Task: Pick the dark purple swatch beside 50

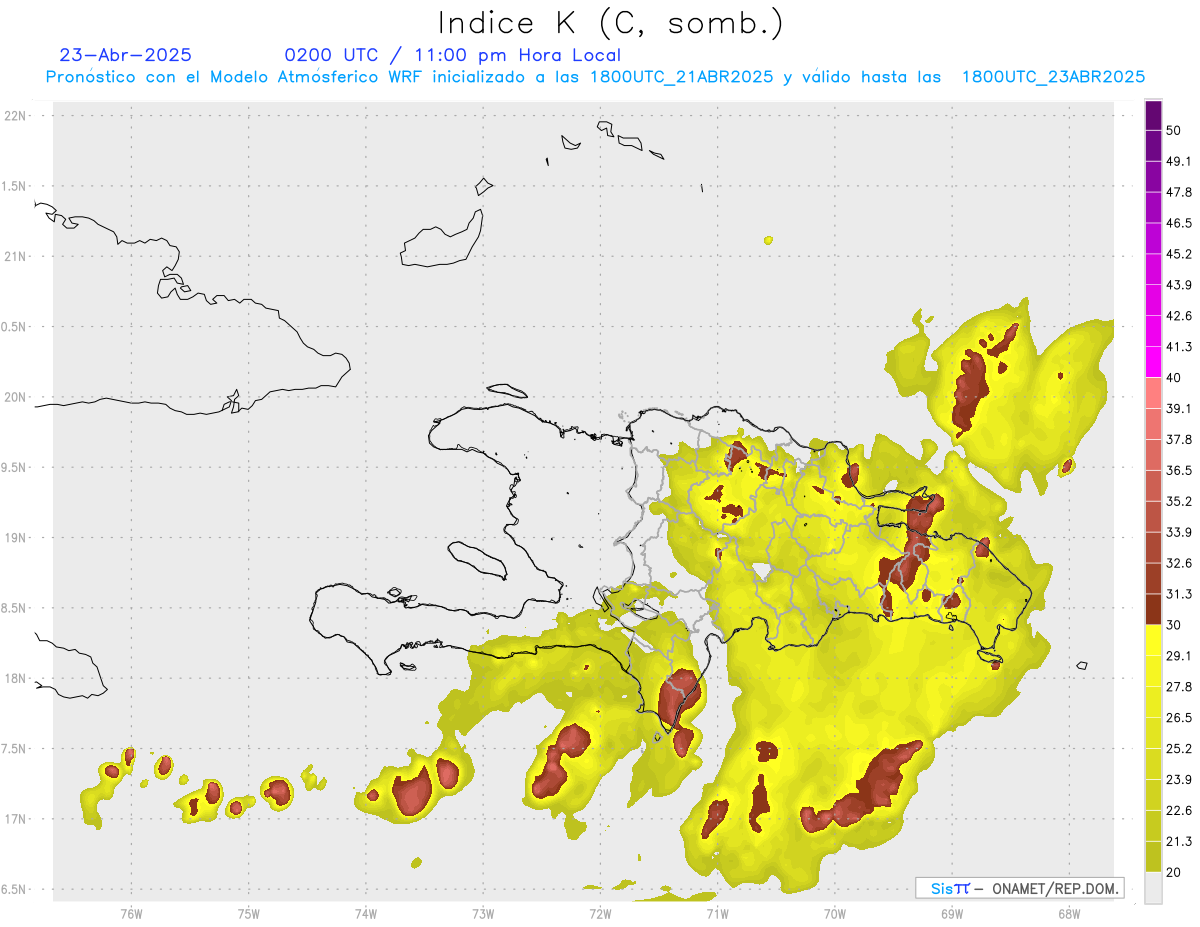Action: coord(1153,116)
